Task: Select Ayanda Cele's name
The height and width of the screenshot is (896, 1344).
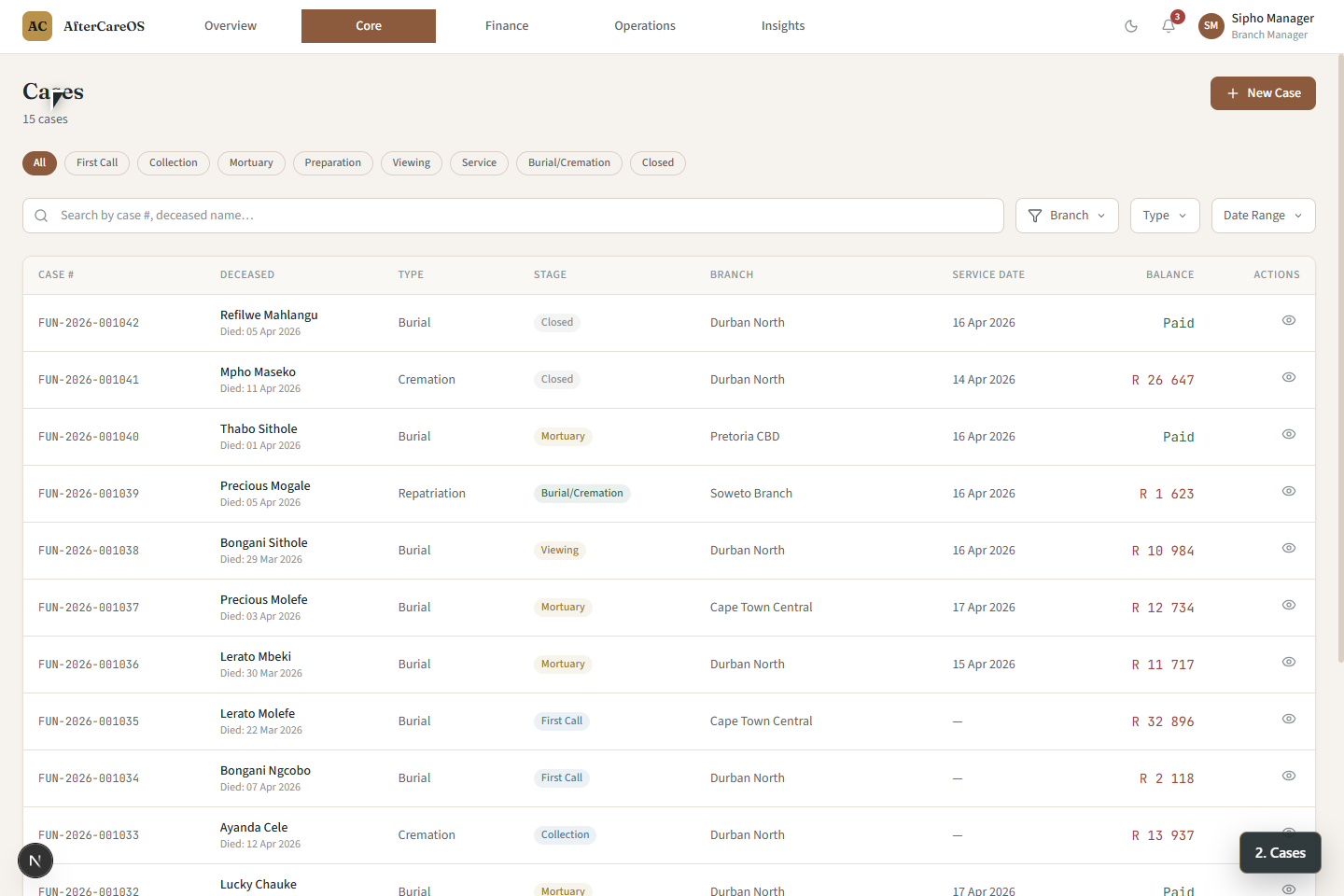Action: [254, 828]
